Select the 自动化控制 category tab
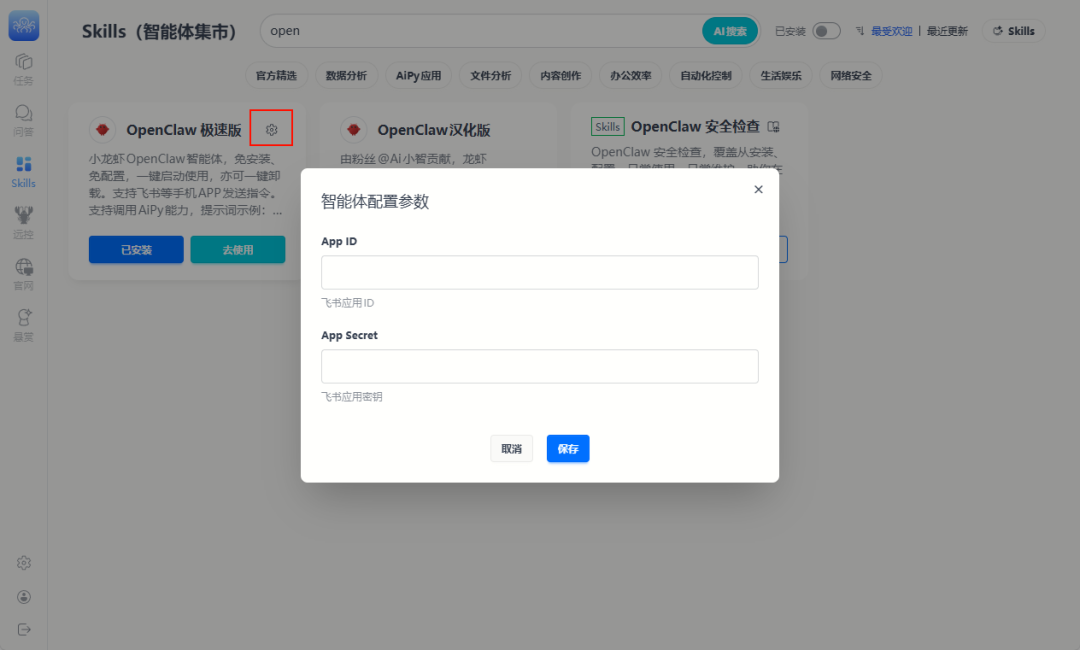This screenshot has width=1080, height=650. click(705, 75)
